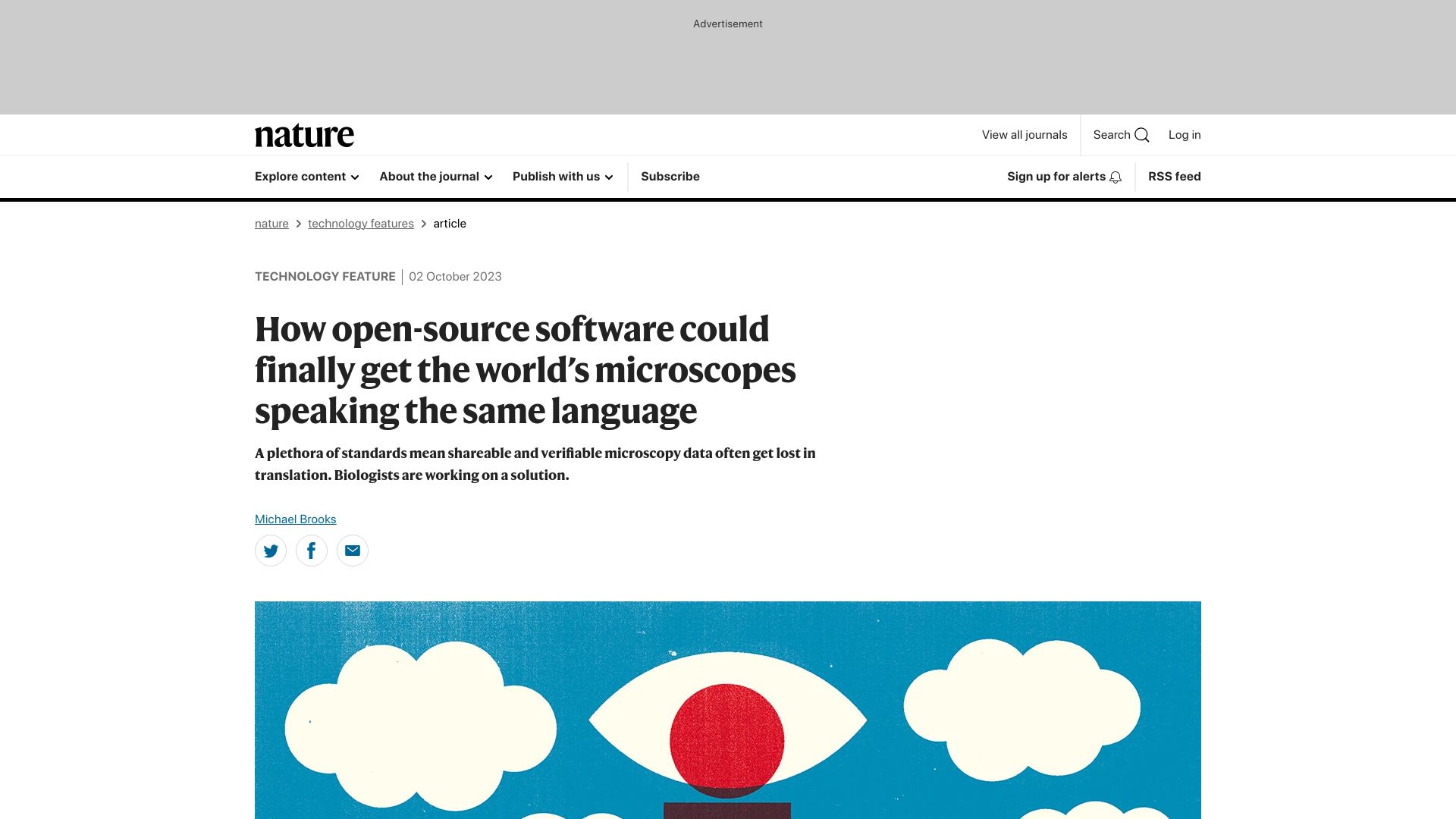Click Log in
The width and height of the screenshot is (1456, 819).
(1185, 135)
